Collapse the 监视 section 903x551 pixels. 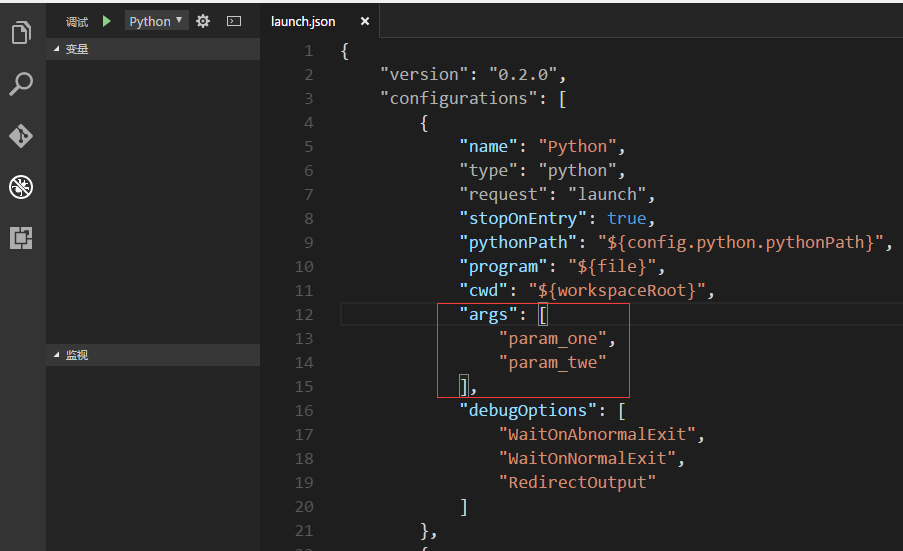coord(76,355)
